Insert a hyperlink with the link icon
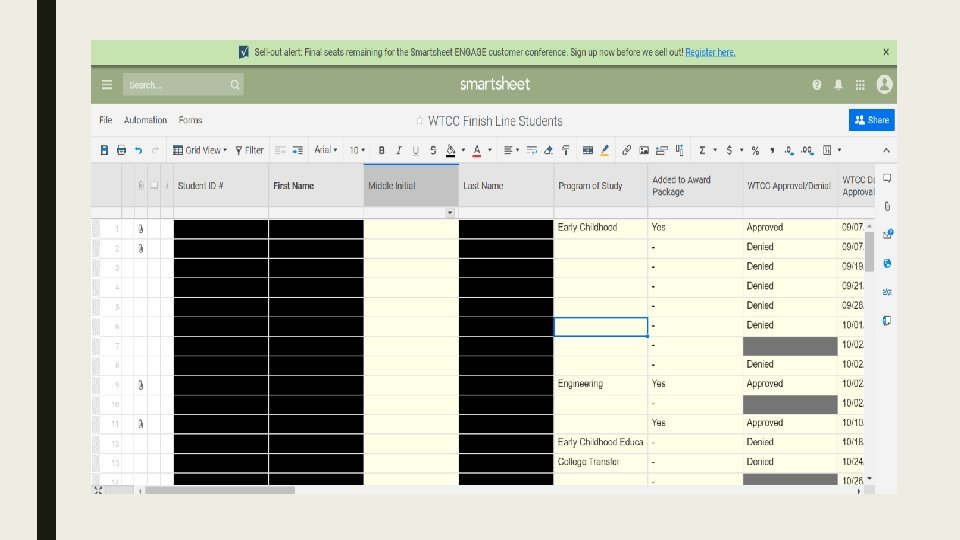960x540 pixels. (626, 150)
